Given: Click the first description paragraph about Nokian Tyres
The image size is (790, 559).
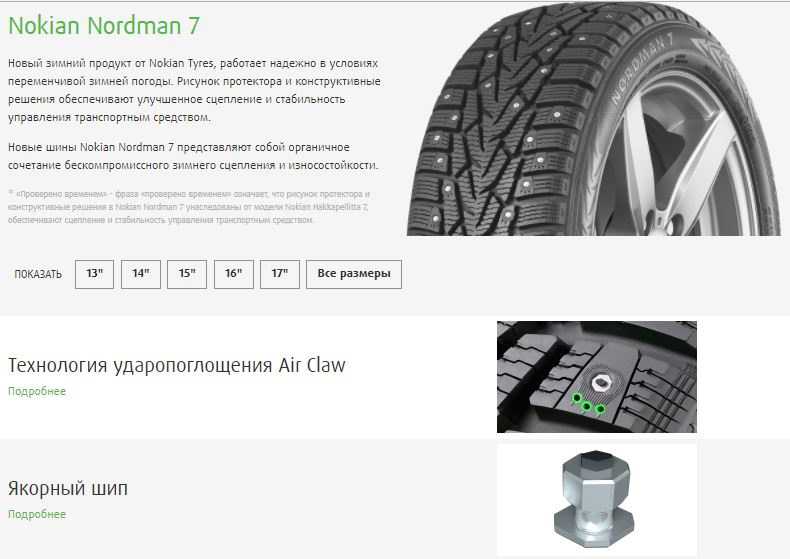Looking at the screenshot, I should click(194, 90).
